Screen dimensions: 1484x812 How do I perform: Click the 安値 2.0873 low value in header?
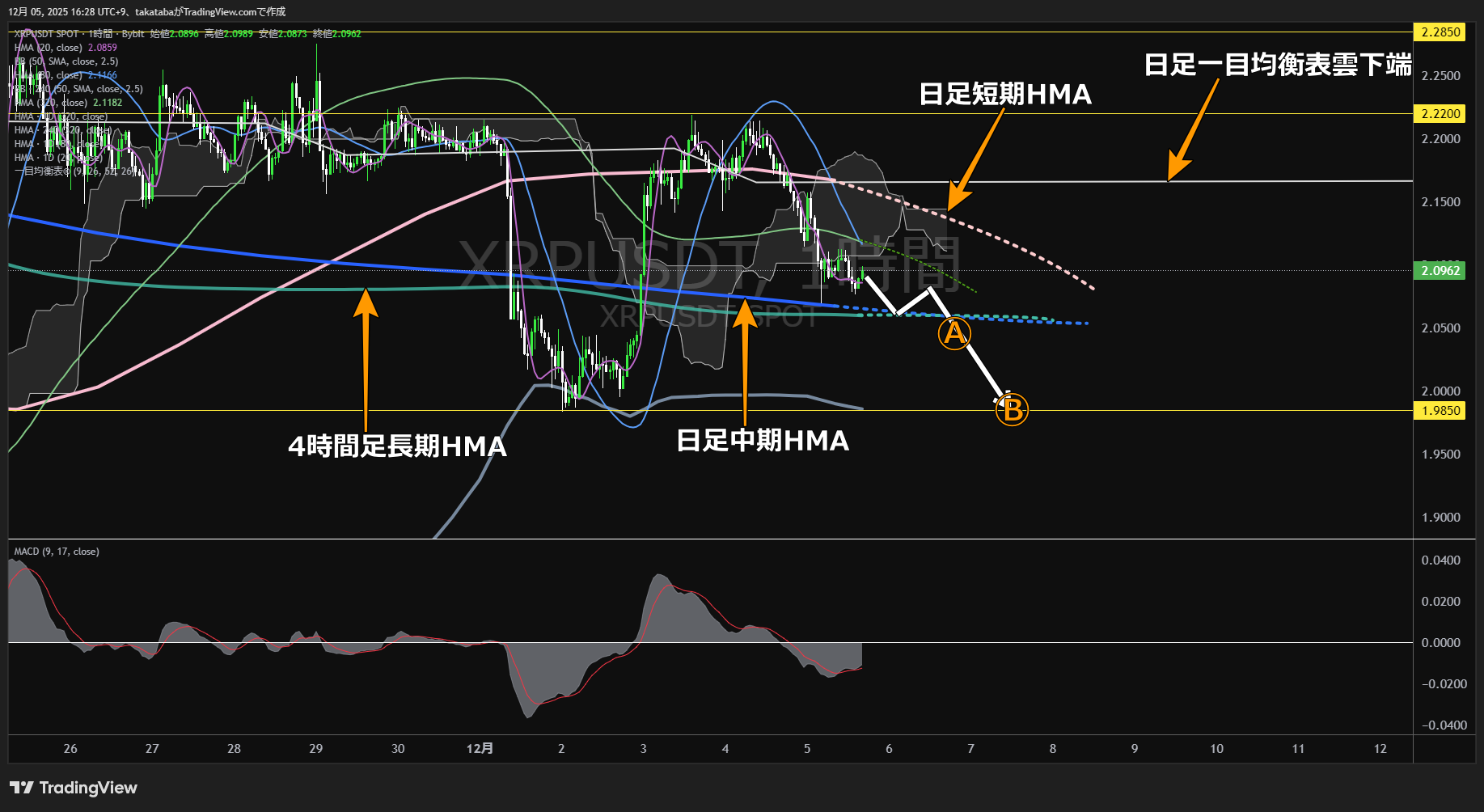click(283, 34)
